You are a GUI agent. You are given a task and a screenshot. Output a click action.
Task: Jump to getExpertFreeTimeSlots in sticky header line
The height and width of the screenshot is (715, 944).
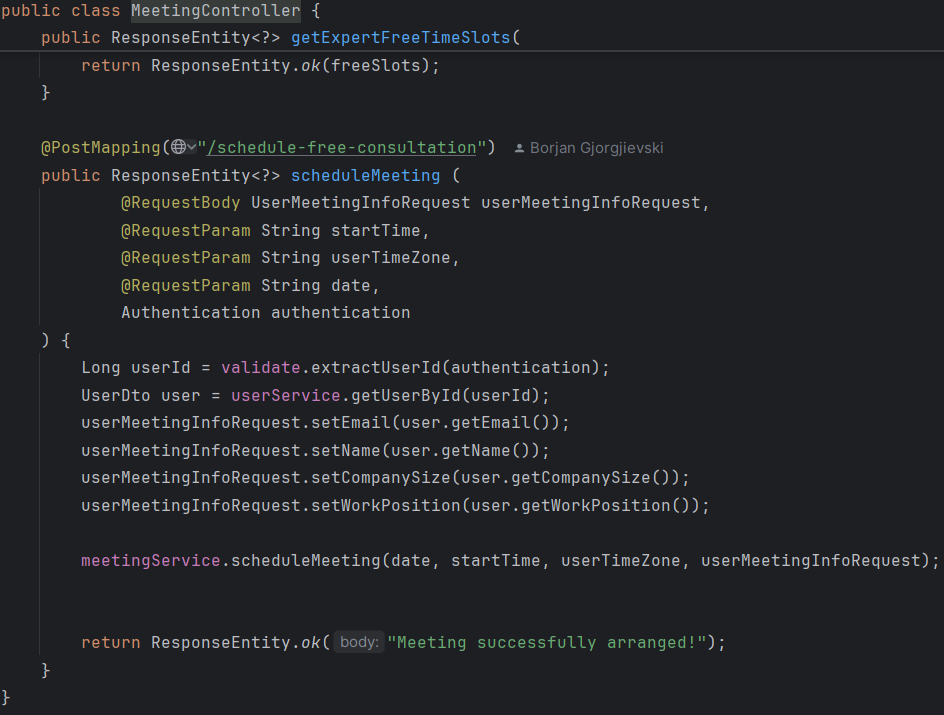click(x=400, y=38)
